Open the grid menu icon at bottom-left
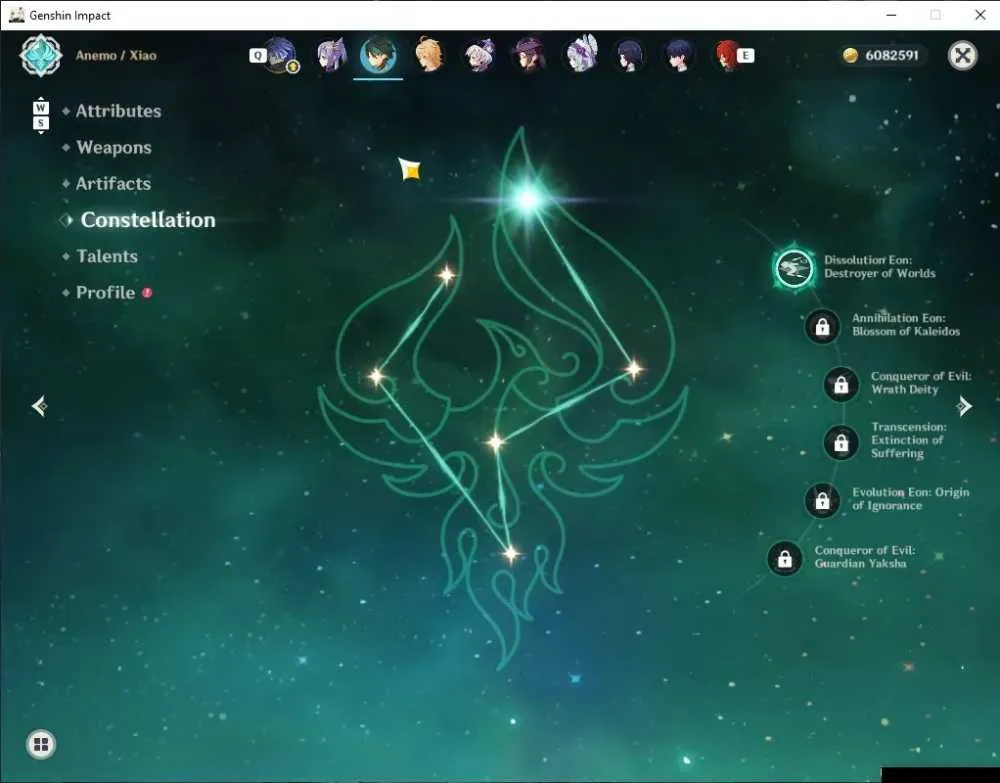Screen dimensions: 1000x783 pyautogui.click(x=41, y=744)
